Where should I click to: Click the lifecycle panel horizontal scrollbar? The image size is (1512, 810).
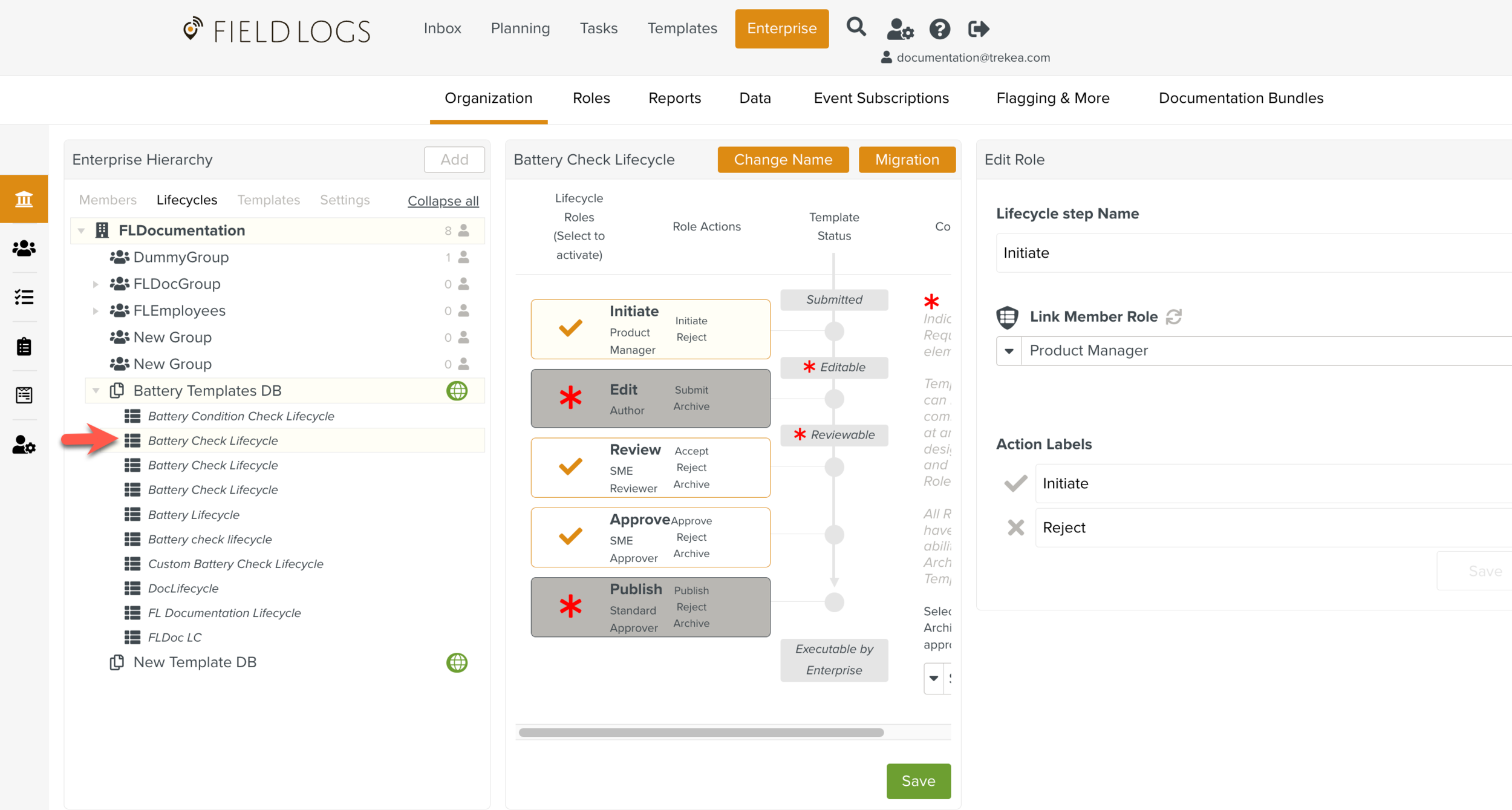[701, 733]
